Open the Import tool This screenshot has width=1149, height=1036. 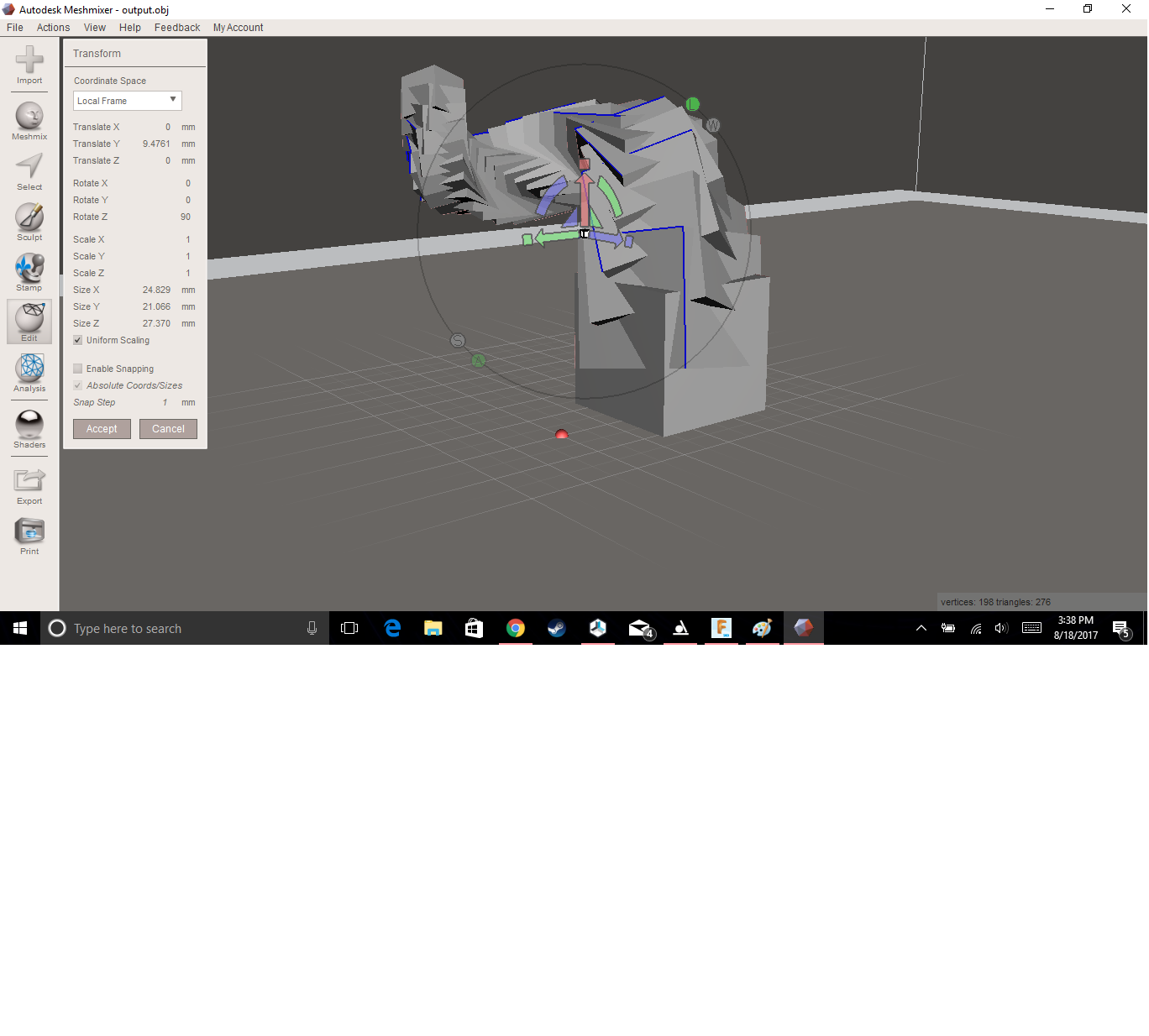(29, 65)
